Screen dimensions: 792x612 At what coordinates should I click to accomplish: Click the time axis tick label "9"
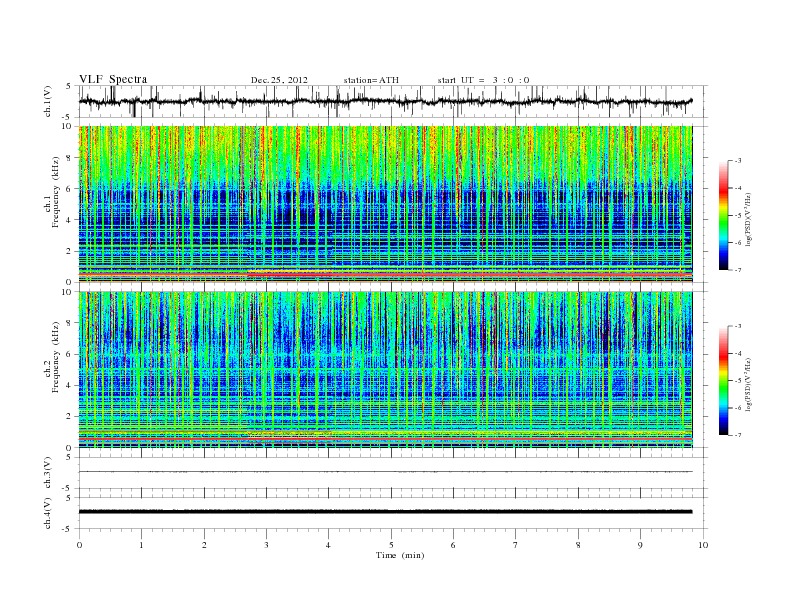click(x=640, y=545)
